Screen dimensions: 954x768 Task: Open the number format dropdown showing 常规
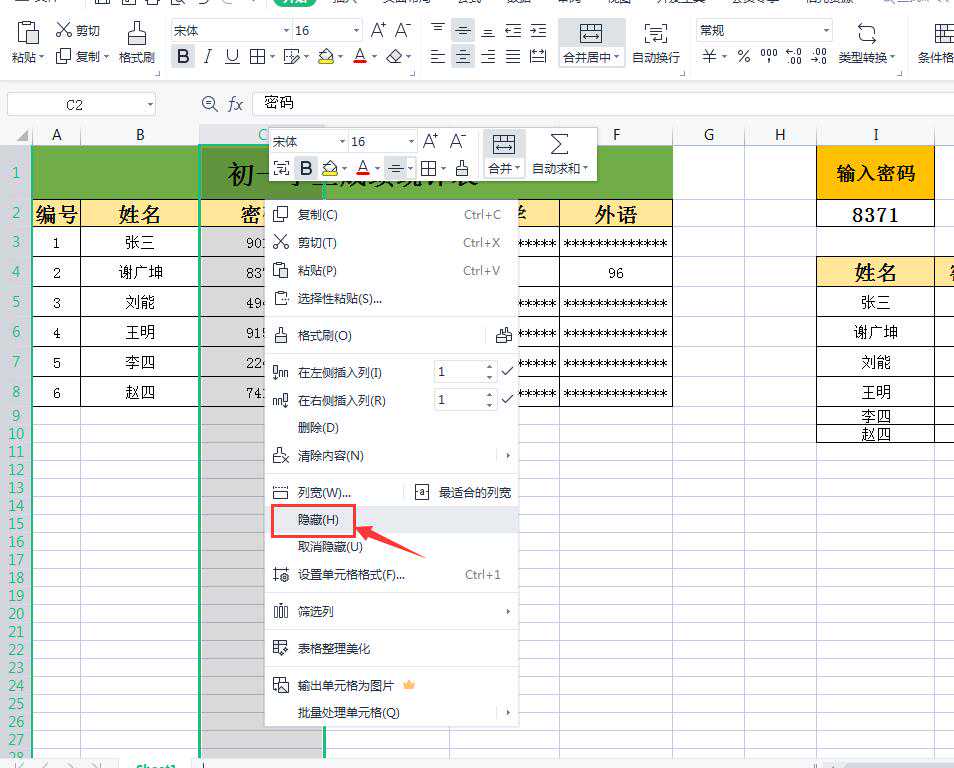826,31
